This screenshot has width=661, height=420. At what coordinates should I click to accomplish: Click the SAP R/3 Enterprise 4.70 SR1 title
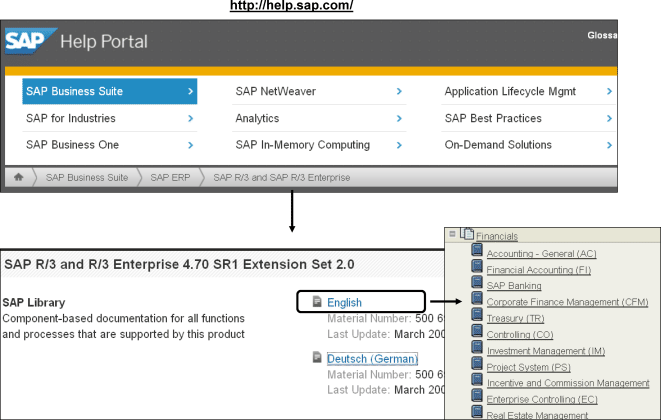tap(179, 264)
